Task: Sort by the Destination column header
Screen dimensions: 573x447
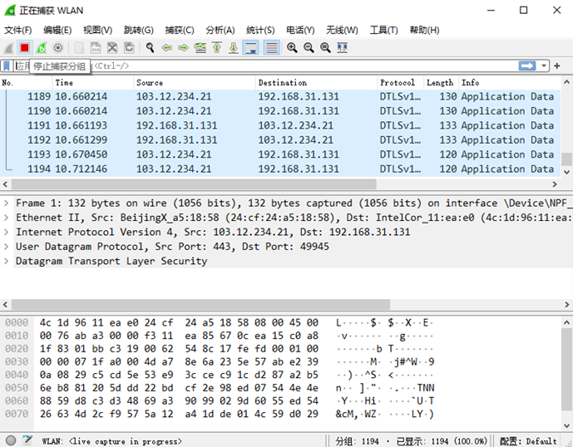Action: 316,83
